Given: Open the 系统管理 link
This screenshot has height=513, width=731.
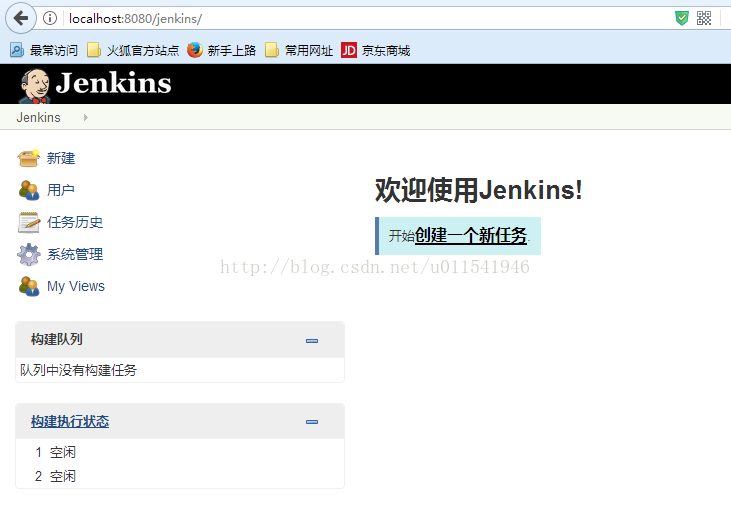Looking at the screenshot, I should click(75, 254).
